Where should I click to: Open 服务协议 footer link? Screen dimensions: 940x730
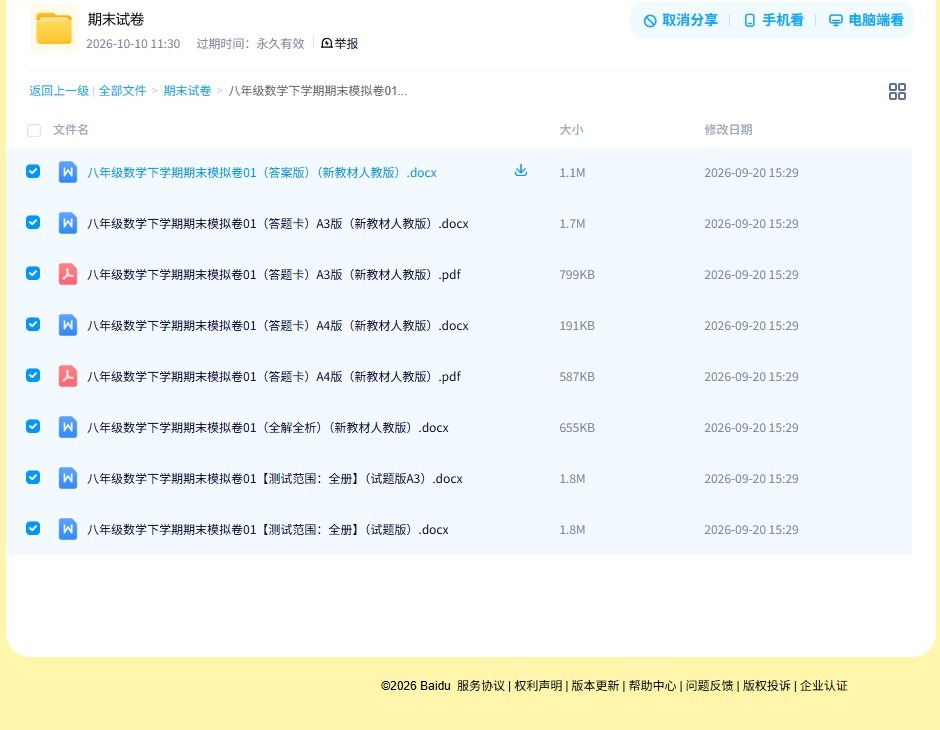click(x=481, y=686)
